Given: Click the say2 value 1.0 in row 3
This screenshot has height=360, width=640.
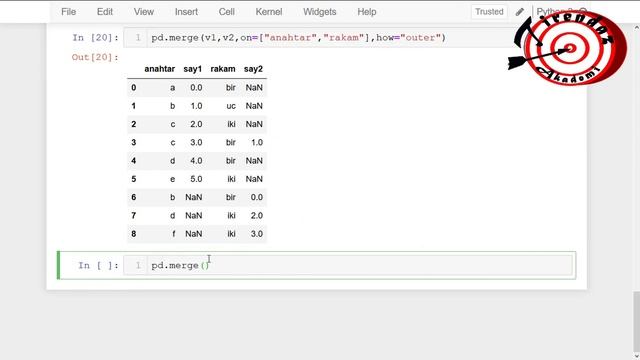Looking at the screenshot, I should [x=257, y=142].
